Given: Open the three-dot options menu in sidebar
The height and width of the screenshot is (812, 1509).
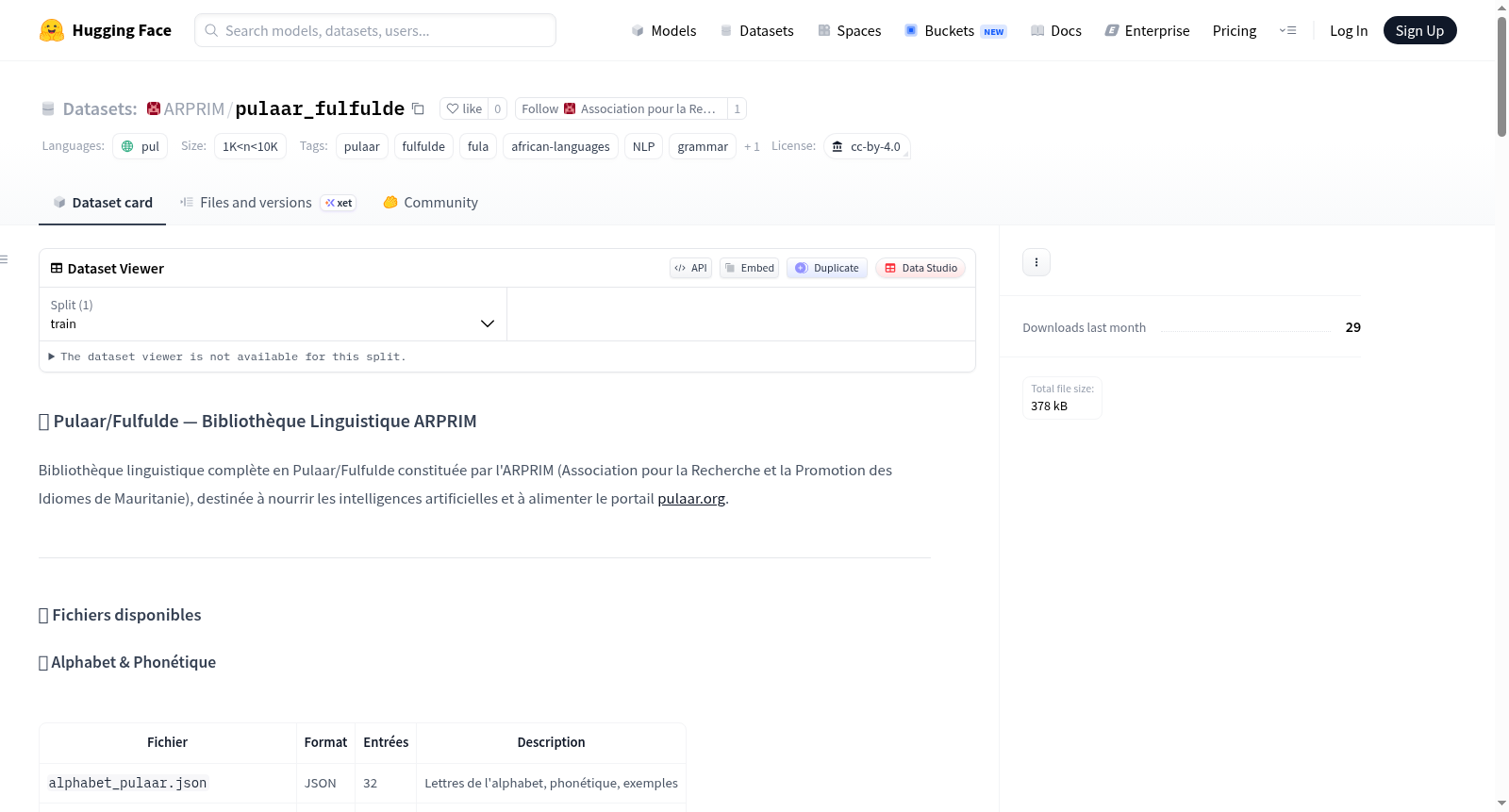Looking at the screenshot, I should (x=1036, y=262).
